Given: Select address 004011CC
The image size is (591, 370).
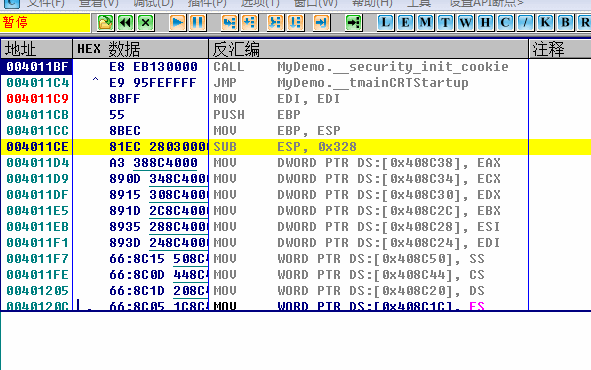Looking at the screenshot, I should tap(37, 131).
